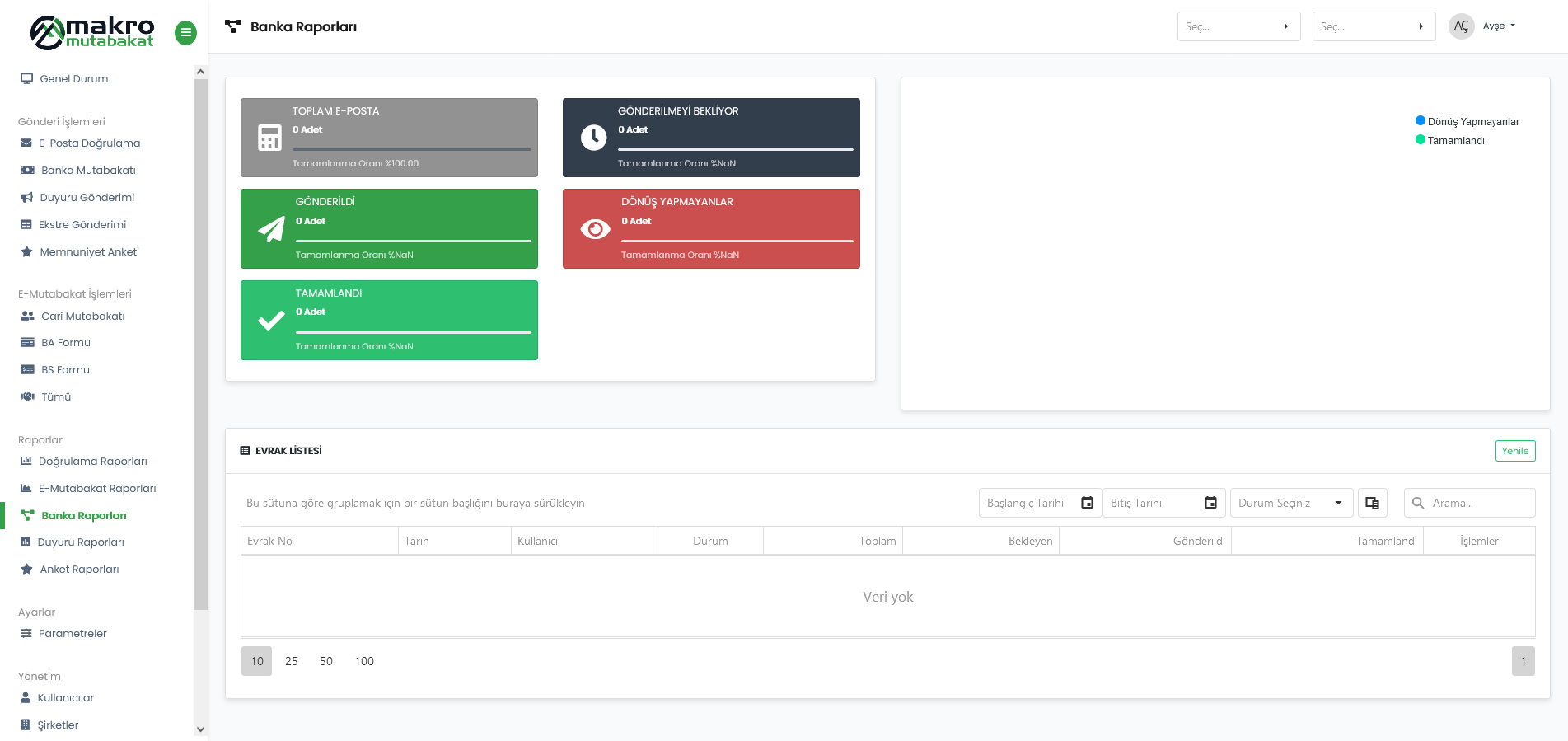Viewport: 1568px width, 741px height.
Task: Click the blue Dönüş Yapmayanlar legend color dot
Action: tap(1420, 120)
